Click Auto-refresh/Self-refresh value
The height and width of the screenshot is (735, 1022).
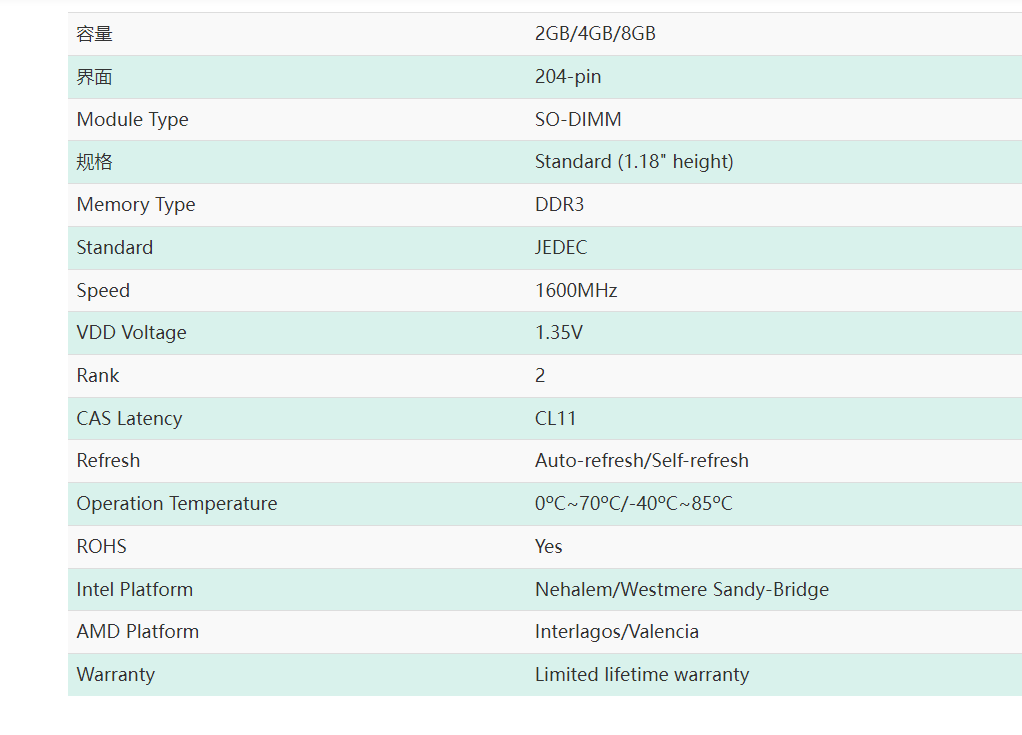tap(641, 461)
